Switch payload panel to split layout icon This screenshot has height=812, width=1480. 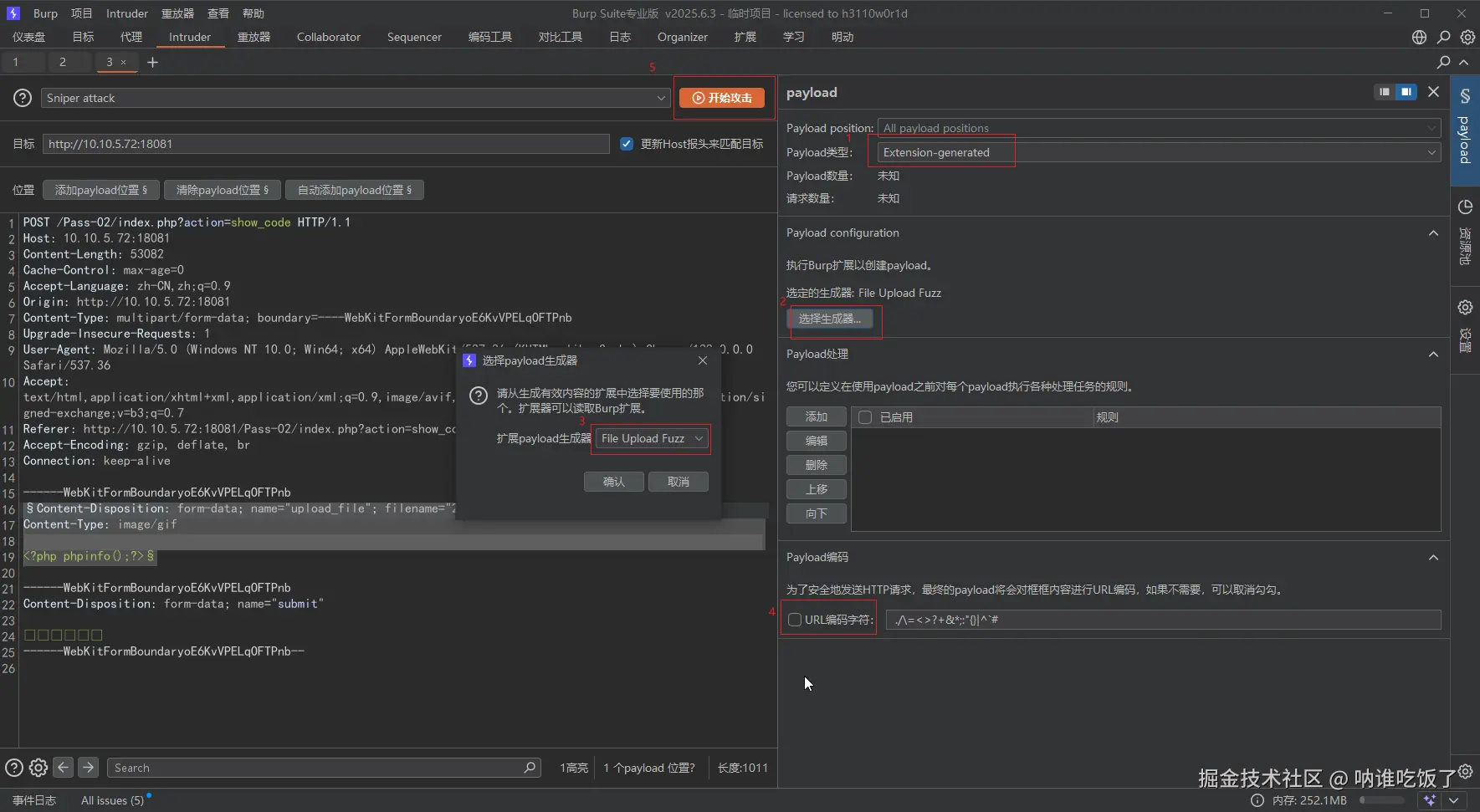coord(1385,92)
